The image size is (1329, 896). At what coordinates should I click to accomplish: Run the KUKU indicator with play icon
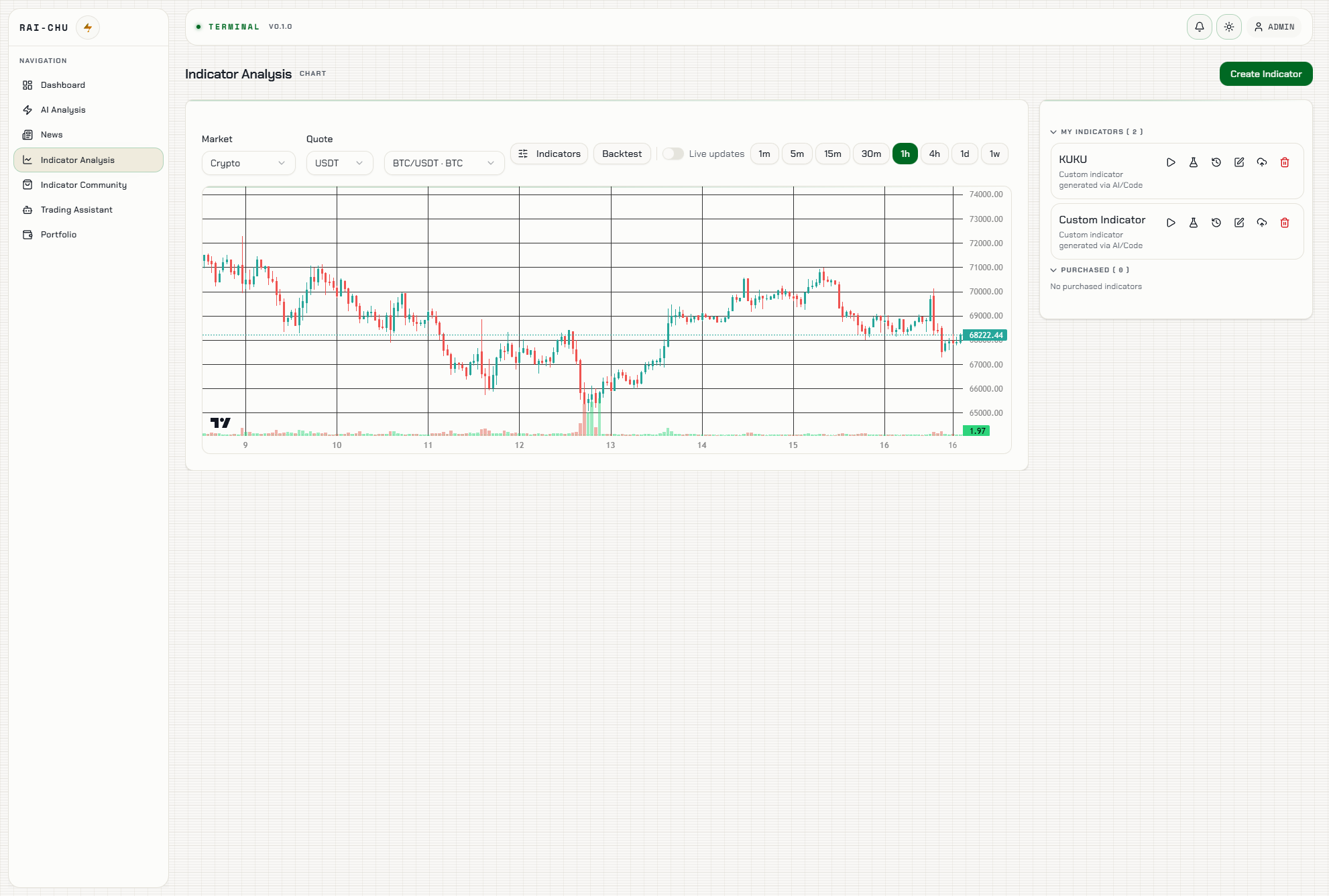pyautogui.click(x=1171, y=162)
